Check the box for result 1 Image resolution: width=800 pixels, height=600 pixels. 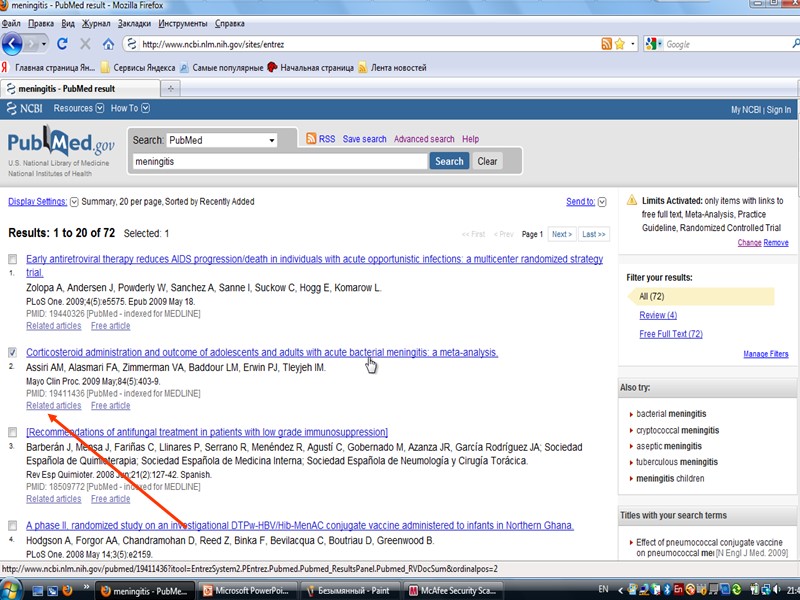pyautogui.click(x=12, y=259)
